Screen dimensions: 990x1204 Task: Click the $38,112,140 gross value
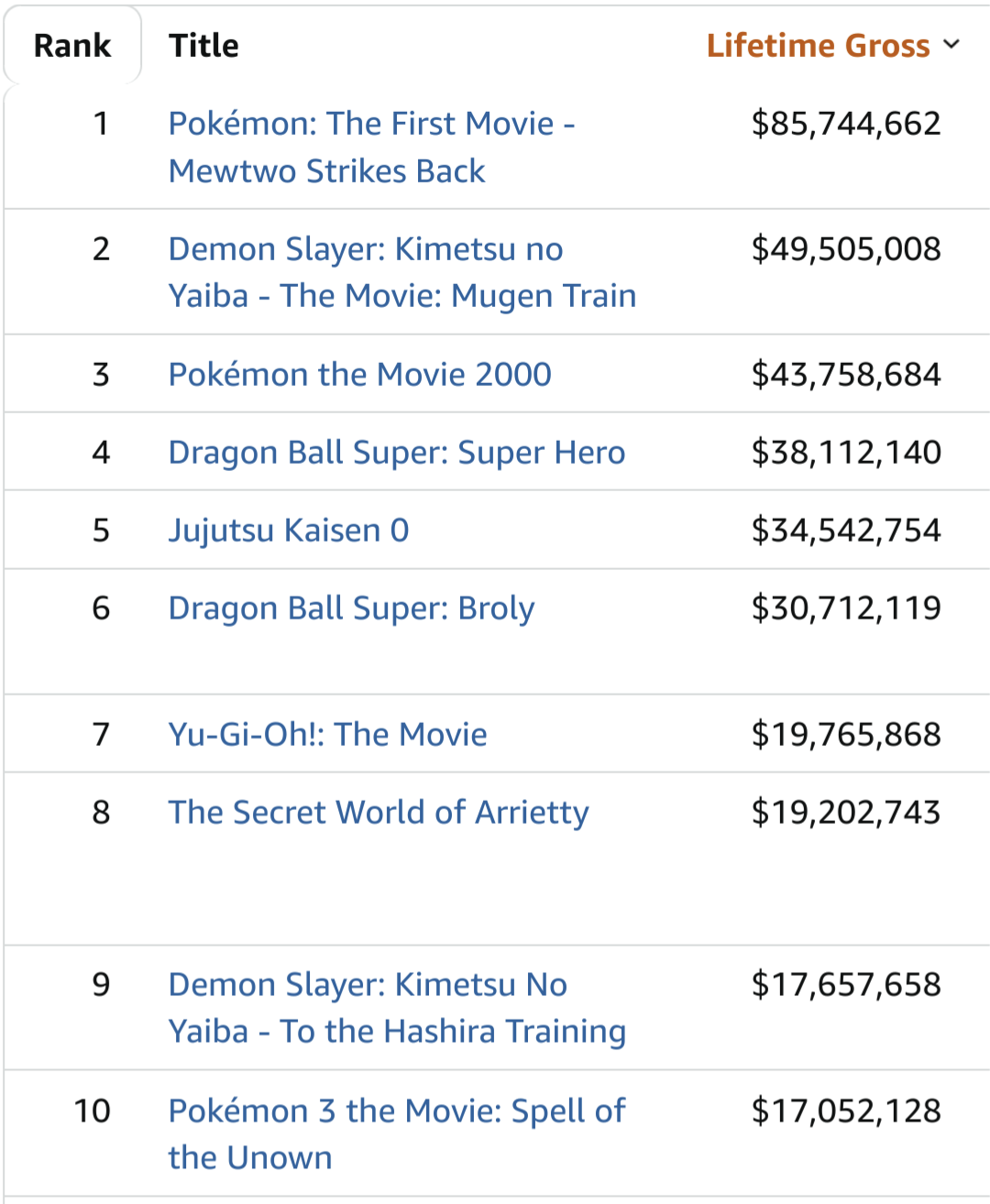(846, 453)
